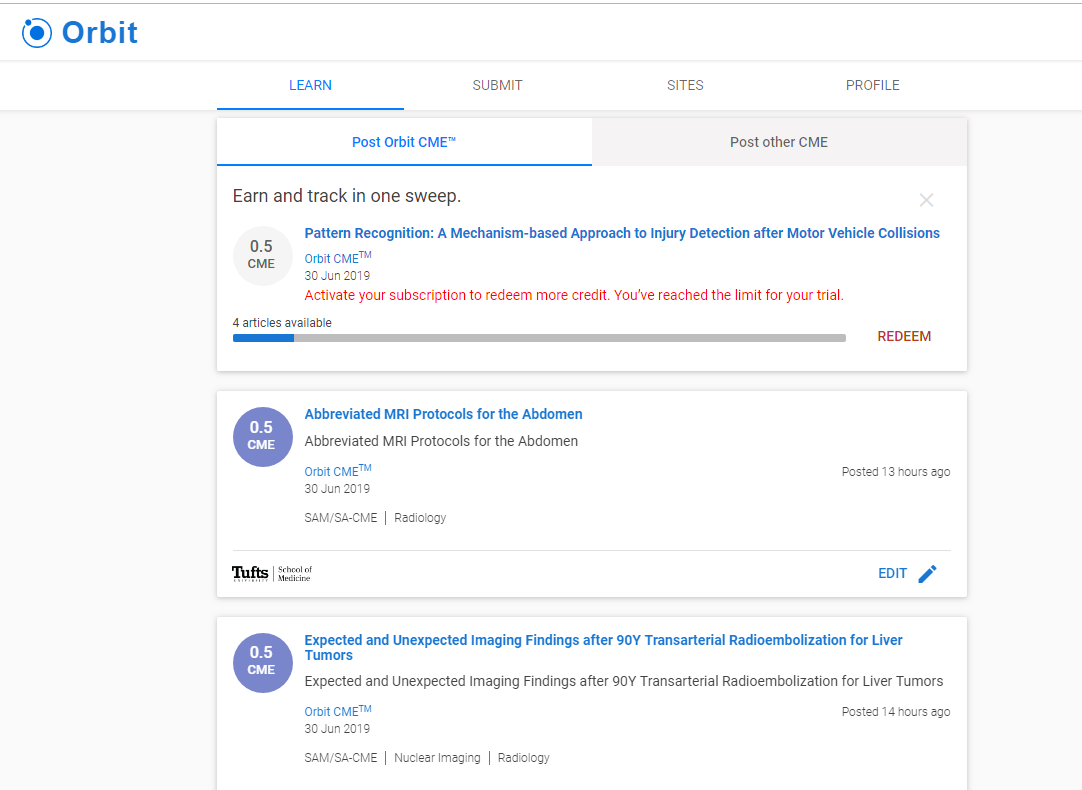Click the Nuclear Imaging tag
Image resolution: width=1082 pixels, height=790 pixels.
(437, 758)
